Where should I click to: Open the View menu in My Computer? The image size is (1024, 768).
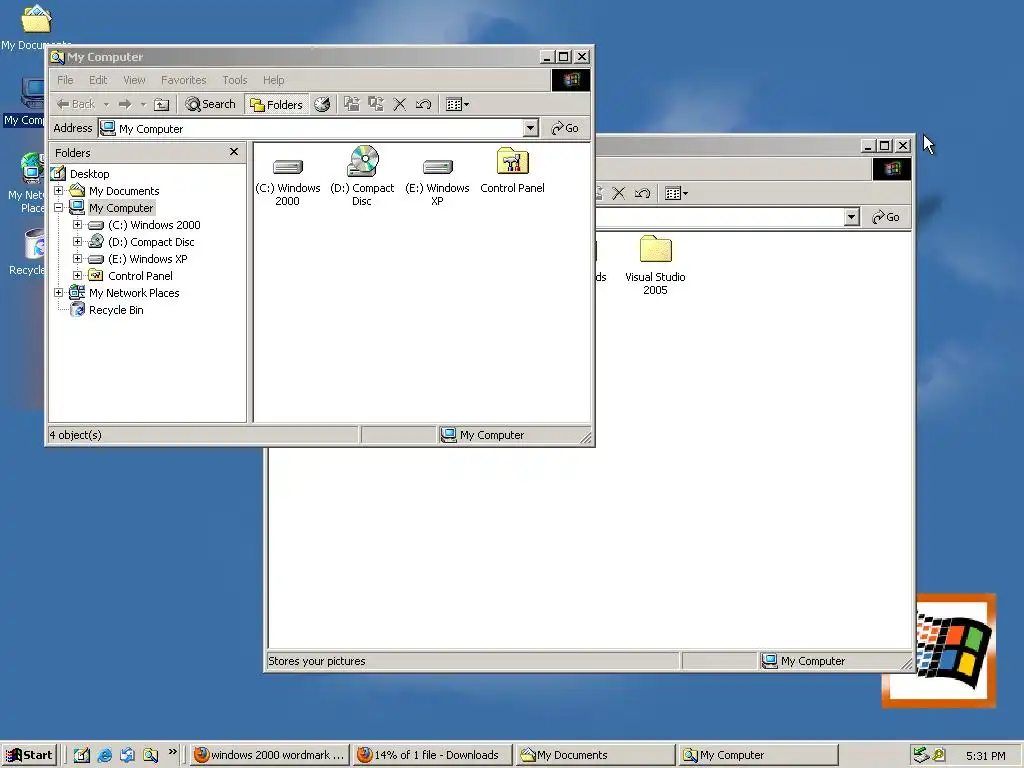point(135,80)
